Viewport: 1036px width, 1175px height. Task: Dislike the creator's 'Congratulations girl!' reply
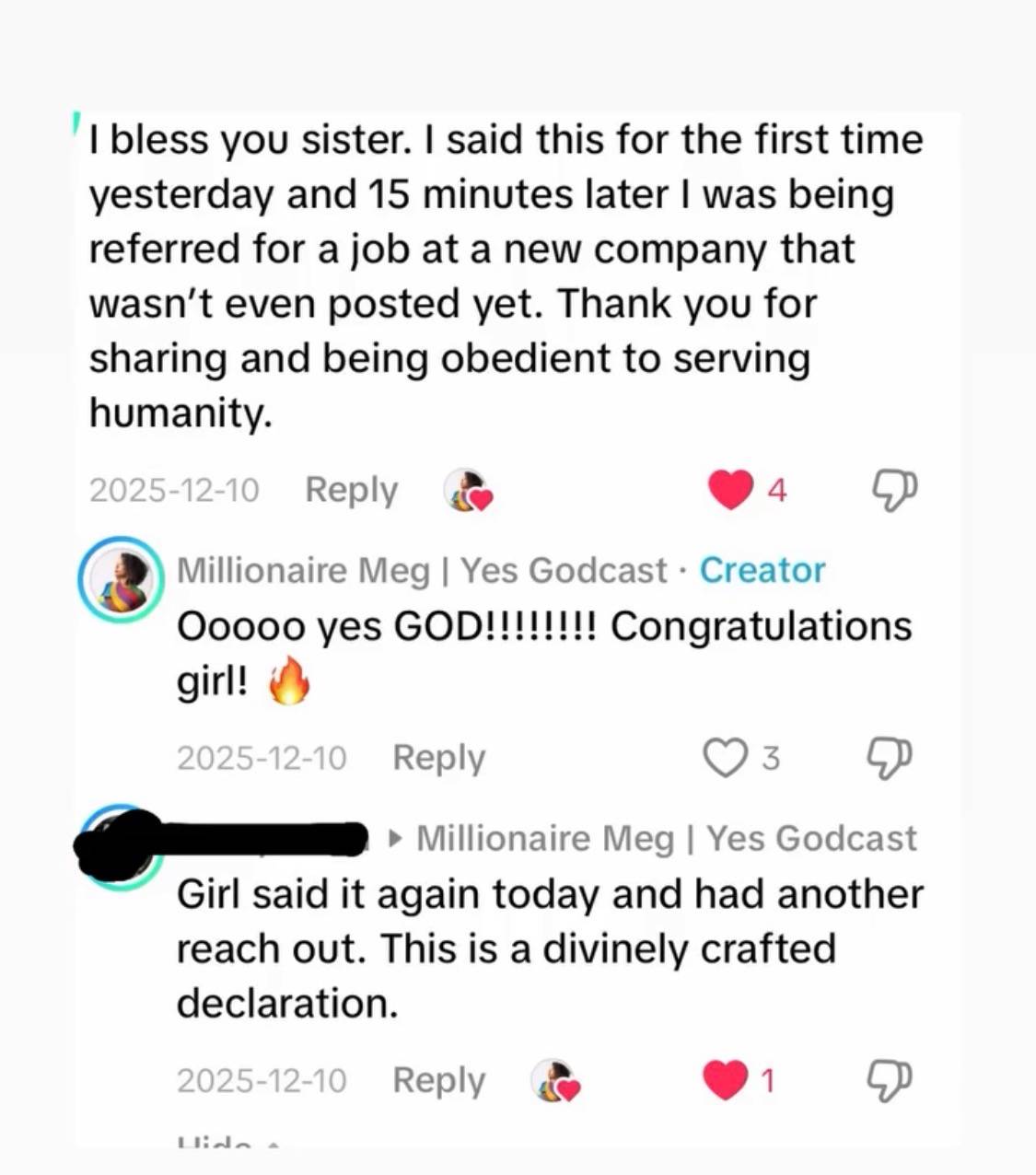pos(890,757)
